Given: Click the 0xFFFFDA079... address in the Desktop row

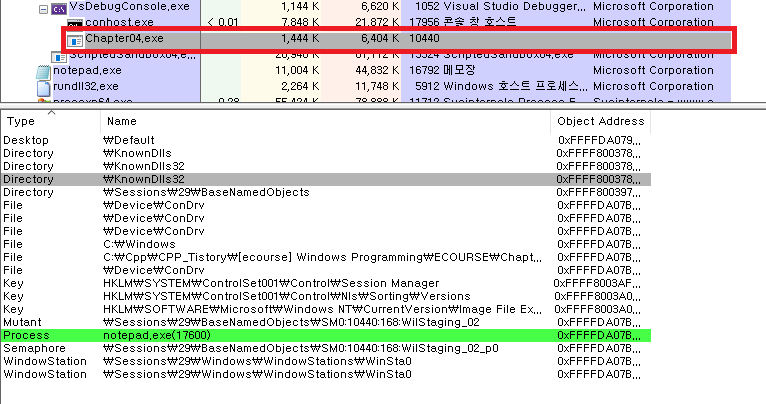Looking at the screenshot, I should click(599, 140).
